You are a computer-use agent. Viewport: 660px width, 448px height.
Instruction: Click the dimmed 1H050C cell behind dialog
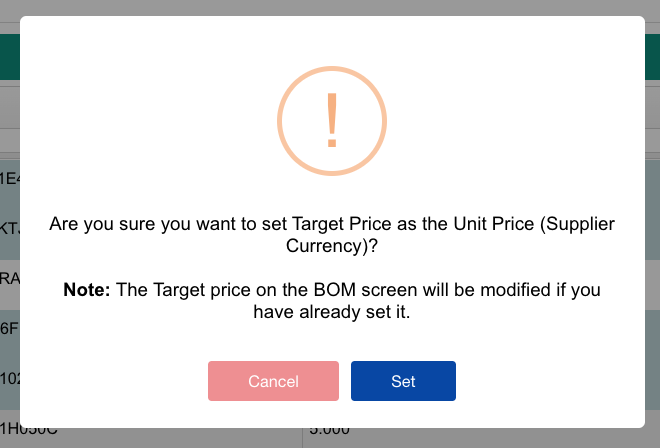tap(29, 430)
